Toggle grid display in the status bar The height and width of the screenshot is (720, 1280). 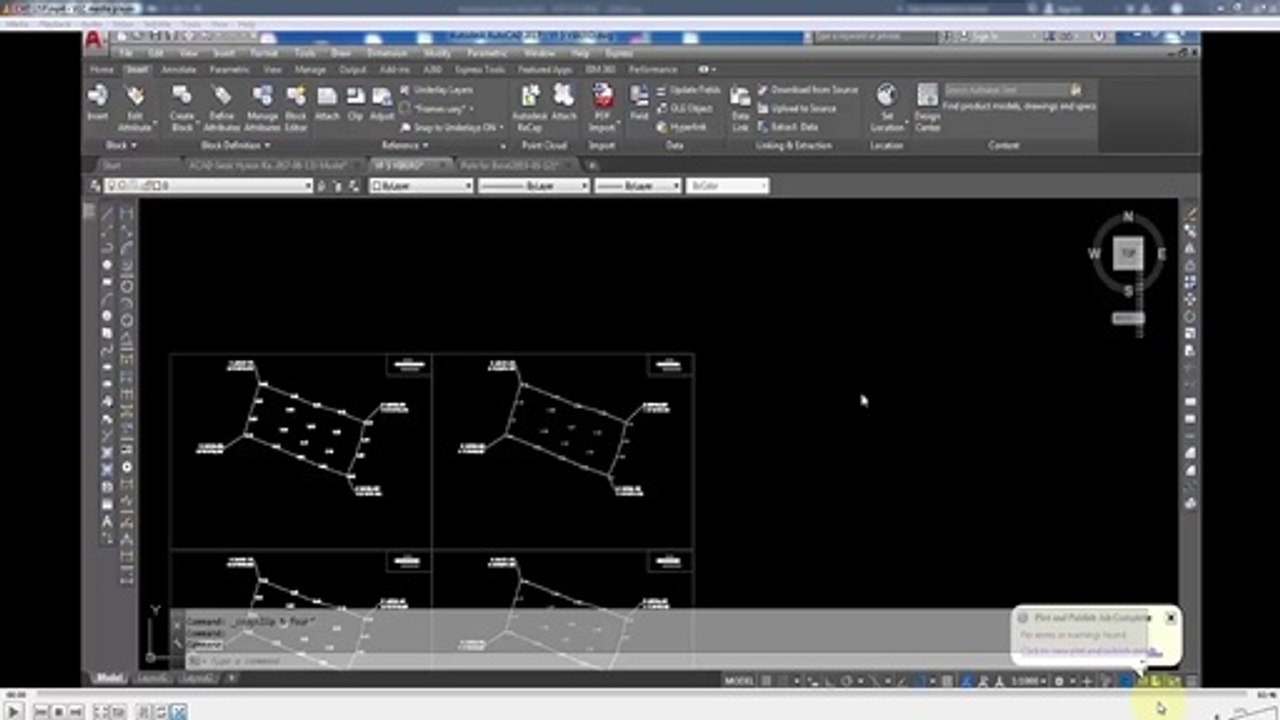pos(766,681)
